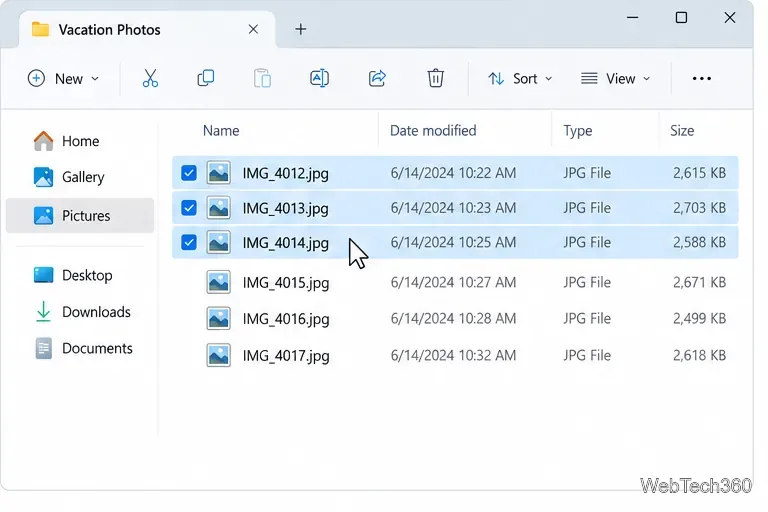
Task: Click the Delete trash icon
Action: coord(435,78)
